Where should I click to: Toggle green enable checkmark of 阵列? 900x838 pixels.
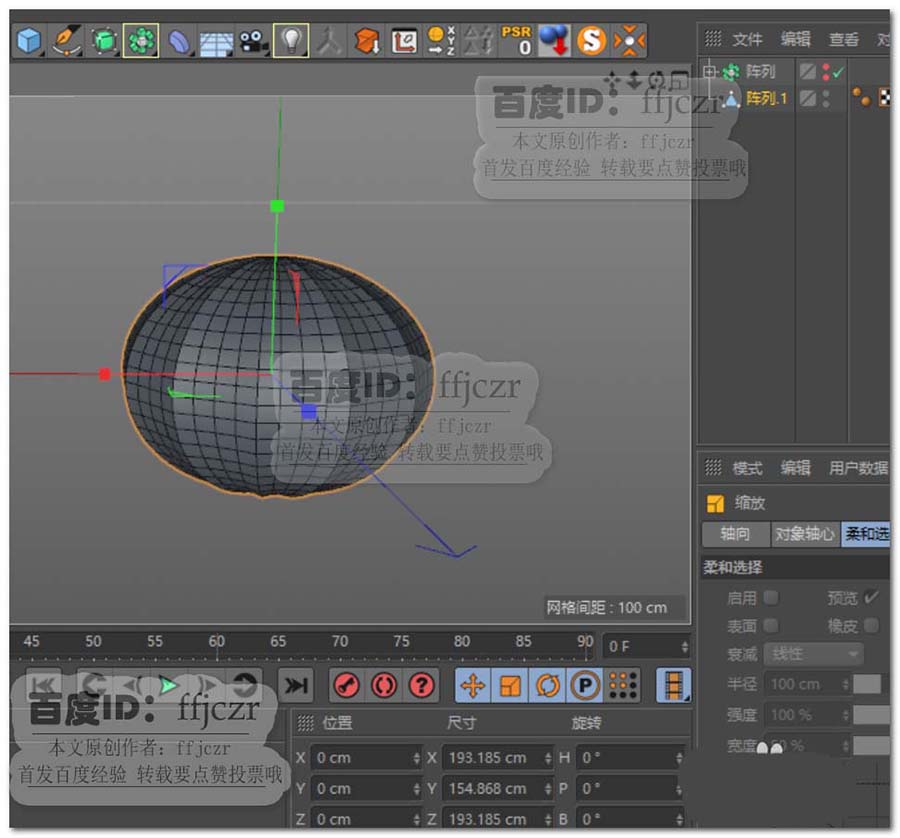838,72
